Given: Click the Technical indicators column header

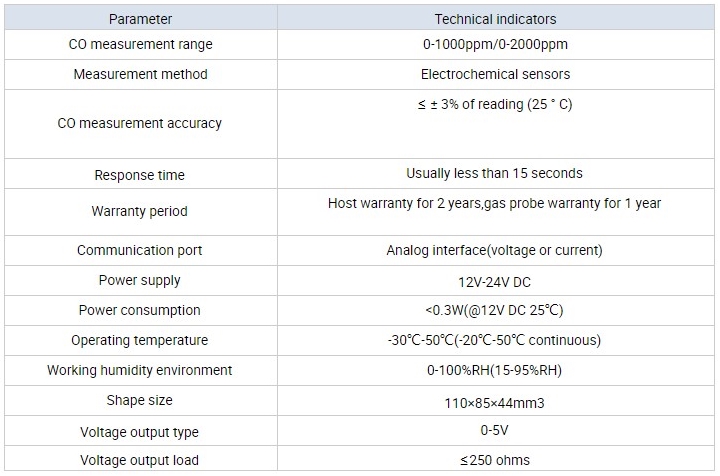Looking at the screenshot, I should coord(495,19).
